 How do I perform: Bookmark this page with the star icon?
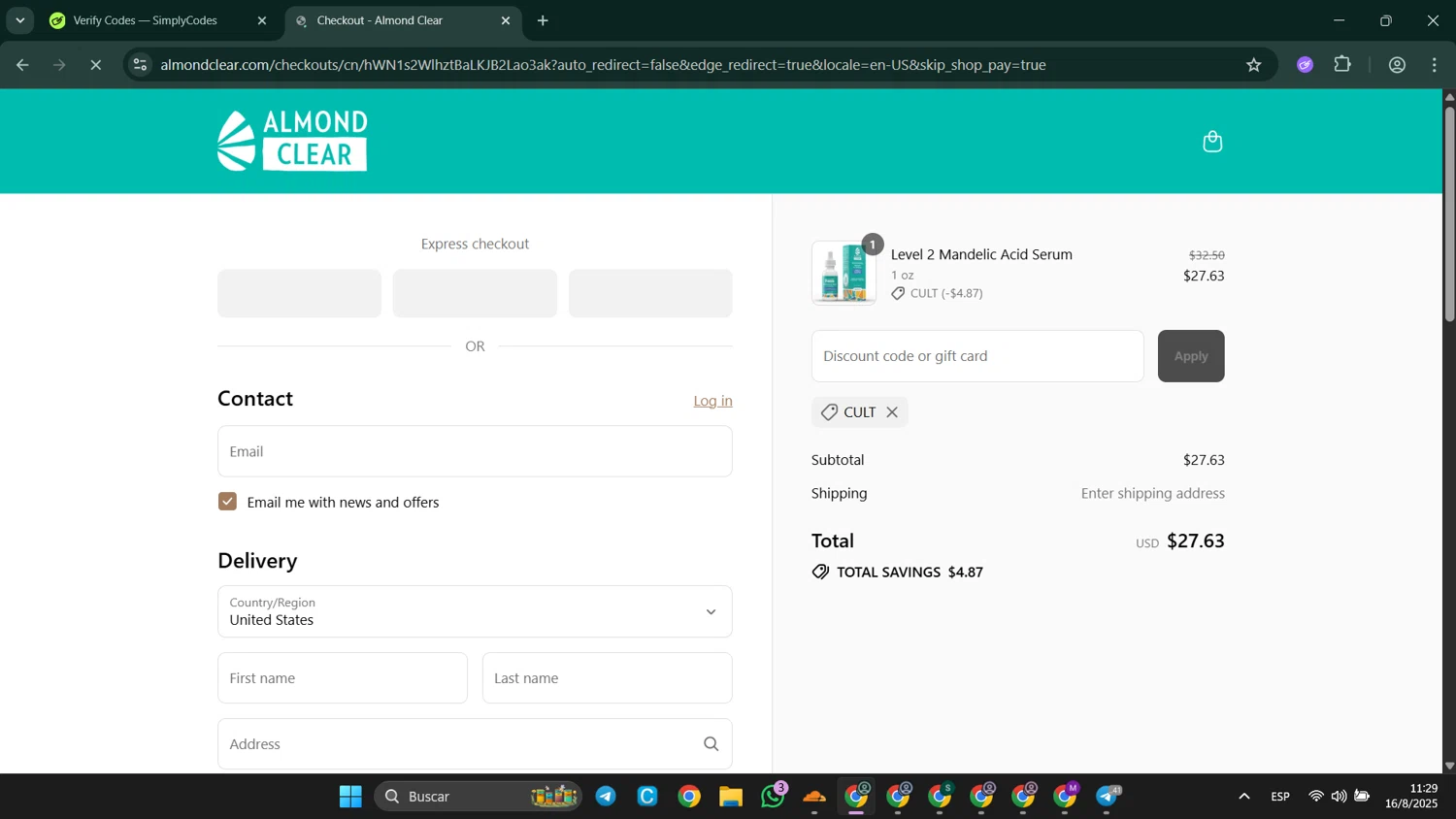(x=1254, y=65)
